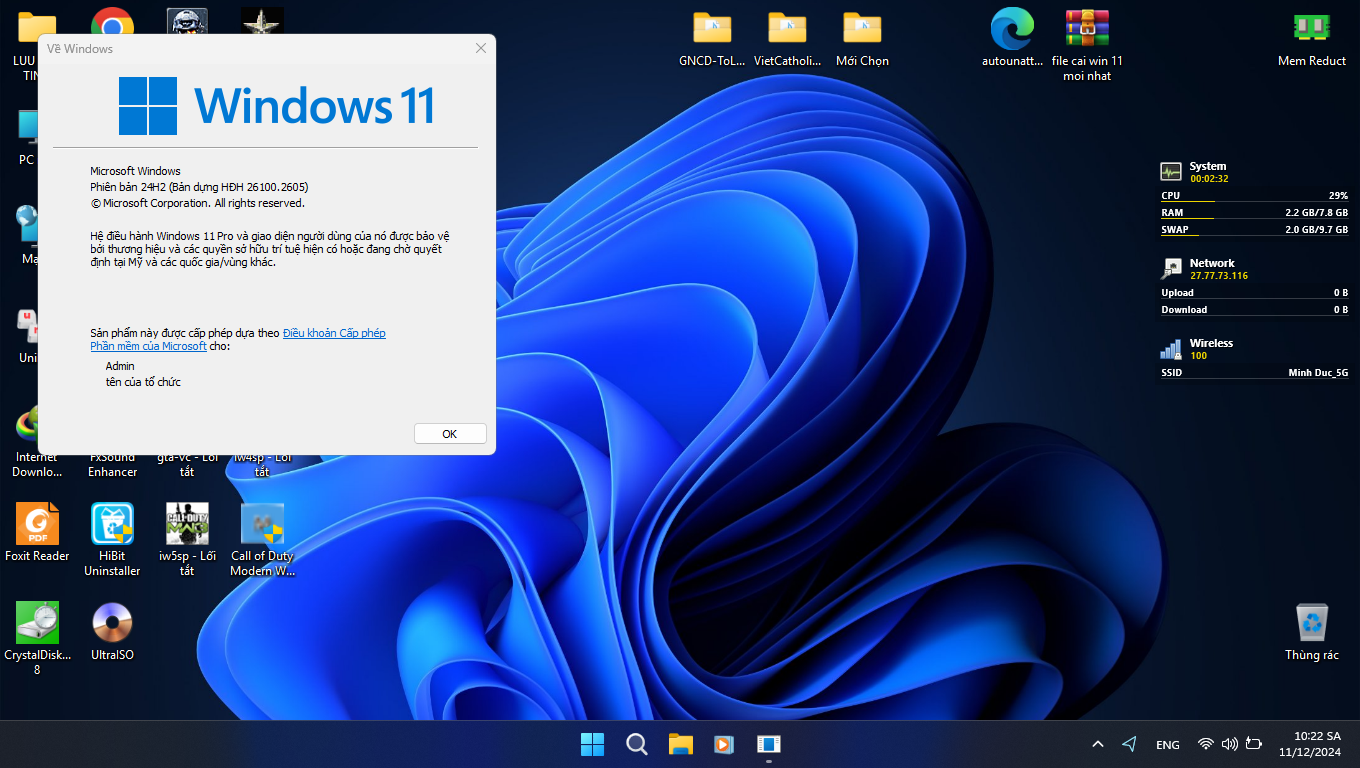Open the autounatt... Edge file icon
Viewport: 1360px width, 768px height.
click(x=1012, y=39)
